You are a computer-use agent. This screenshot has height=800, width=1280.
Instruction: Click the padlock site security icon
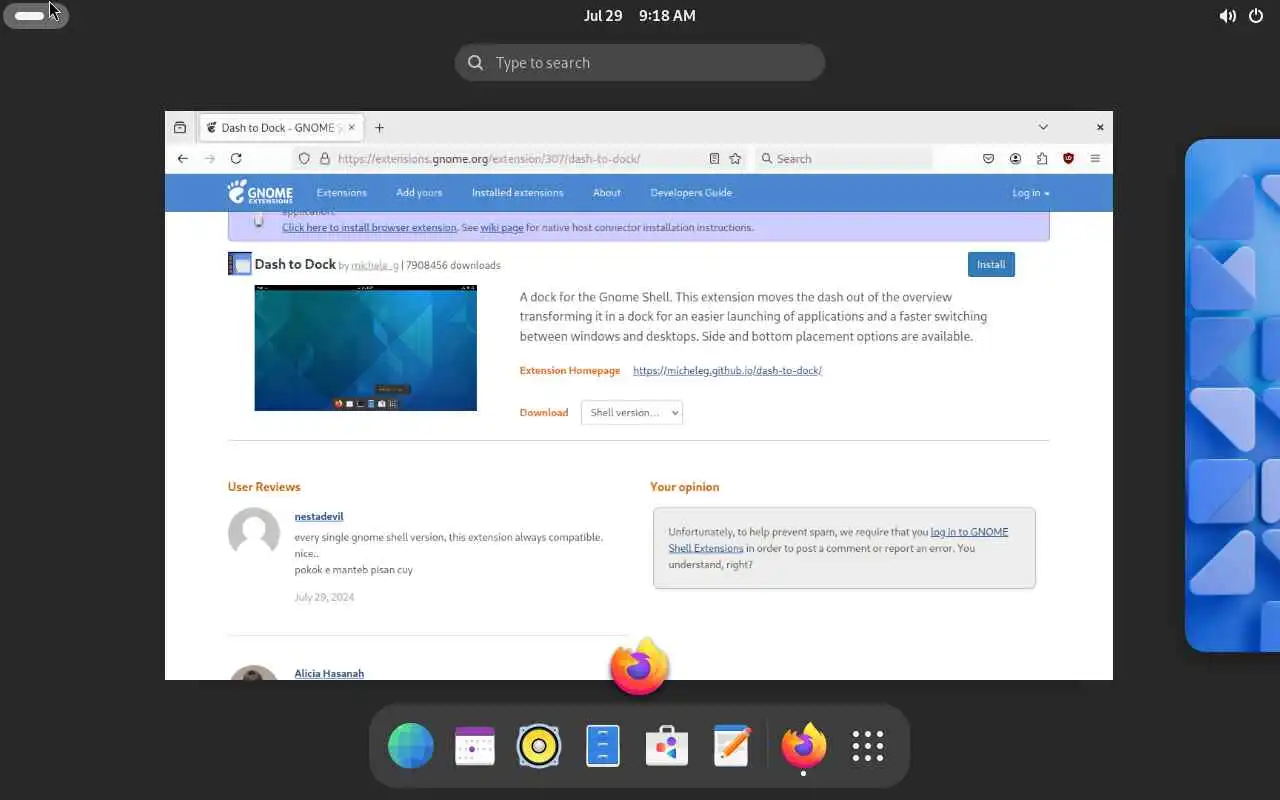(324, 158)
